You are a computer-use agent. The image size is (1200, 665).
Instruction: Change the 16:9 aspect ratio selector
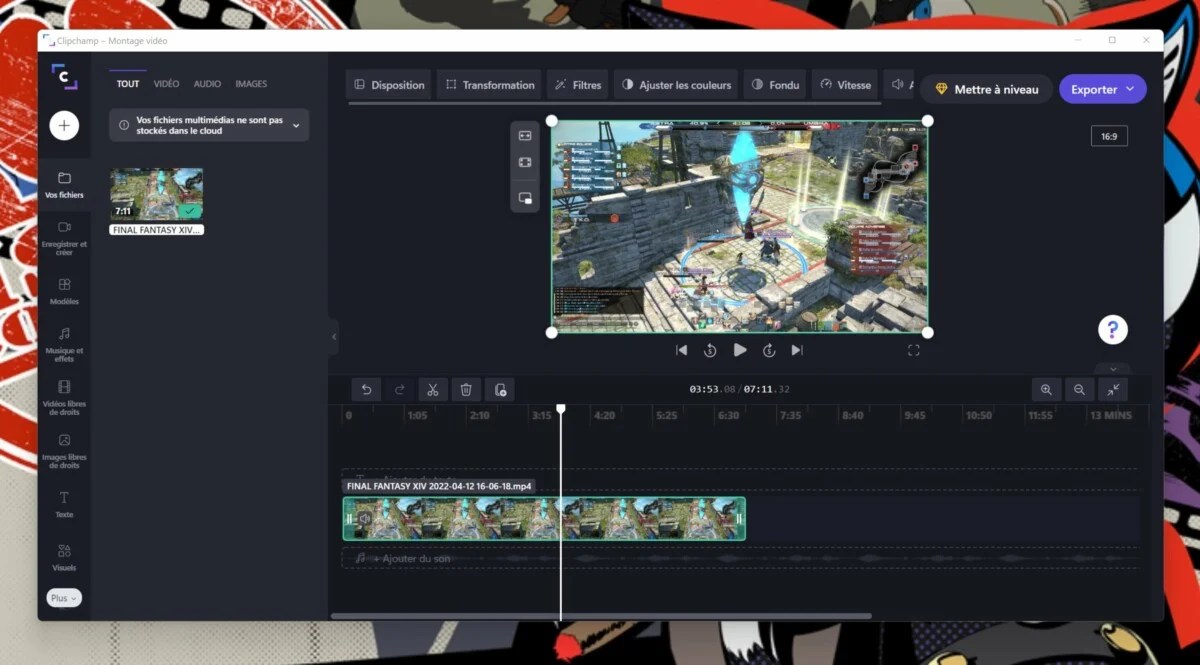point(1109,136)
